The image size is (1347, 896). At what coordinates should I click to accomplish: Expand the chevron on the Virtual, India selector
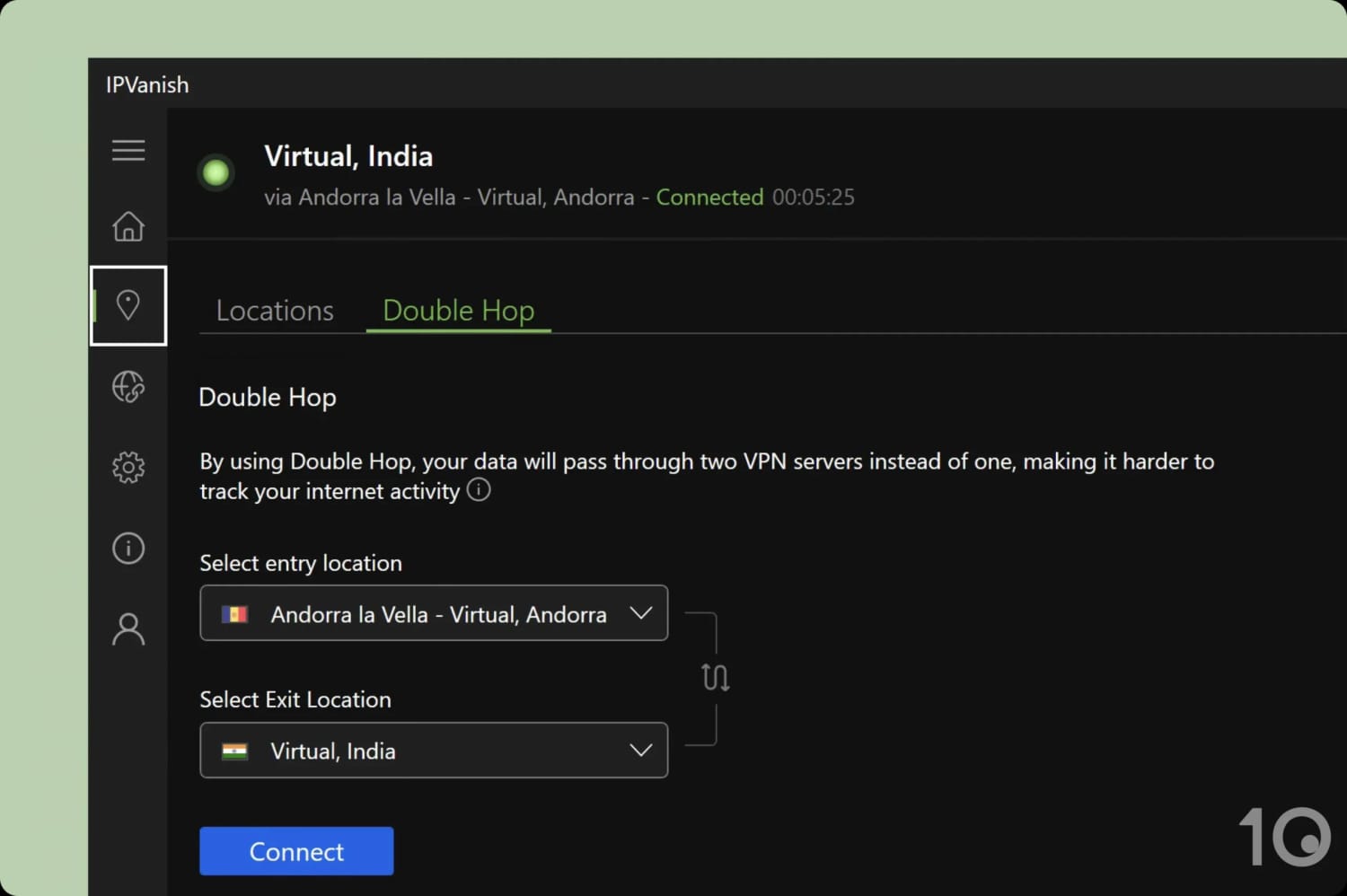click(x=640, y=751)
